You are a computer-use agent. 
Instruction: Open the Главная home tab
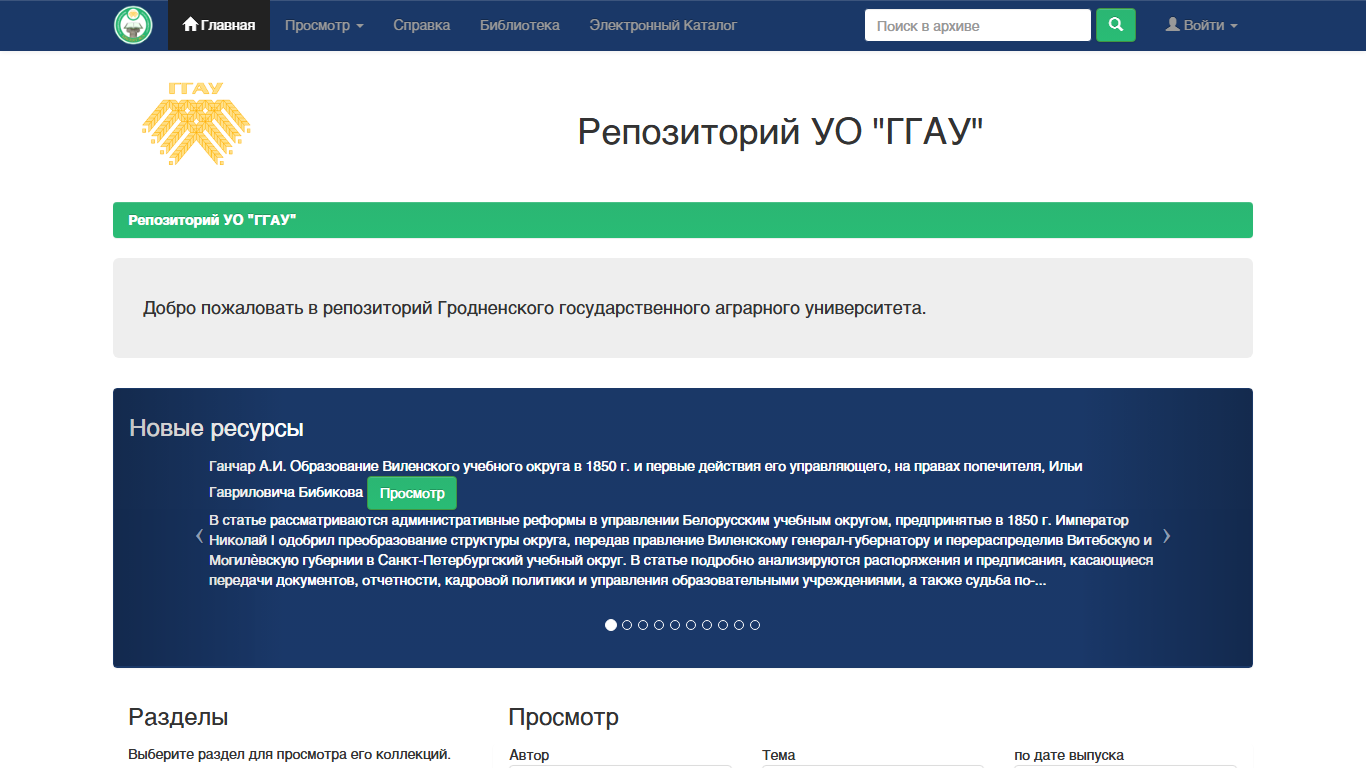click(x=219, y=25)
